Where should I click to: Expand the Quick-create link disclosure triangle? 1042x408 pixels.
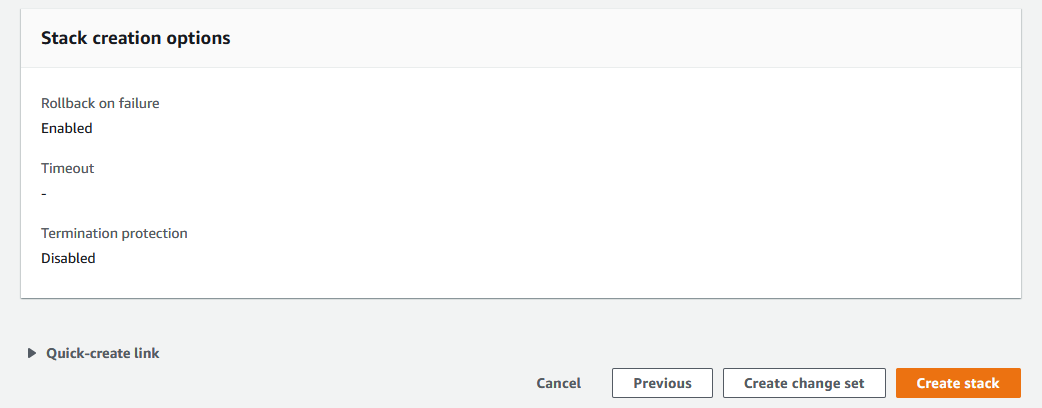click(32, 353)
